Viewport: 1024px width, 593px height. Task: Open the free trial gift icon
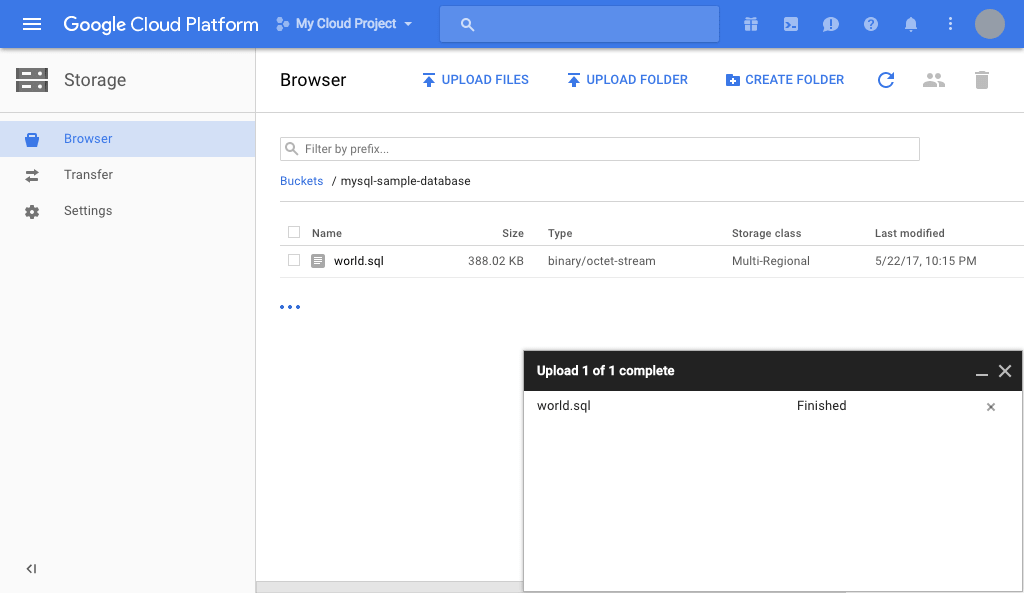[751, 24]
